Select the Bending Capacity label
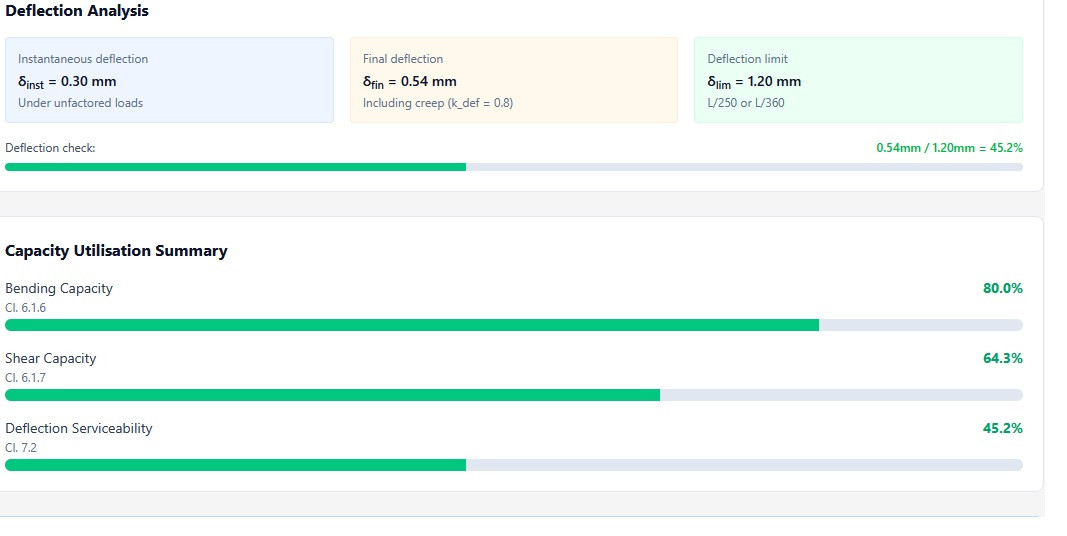Viewport: 1067px width, 536px height. pos(59,288)
